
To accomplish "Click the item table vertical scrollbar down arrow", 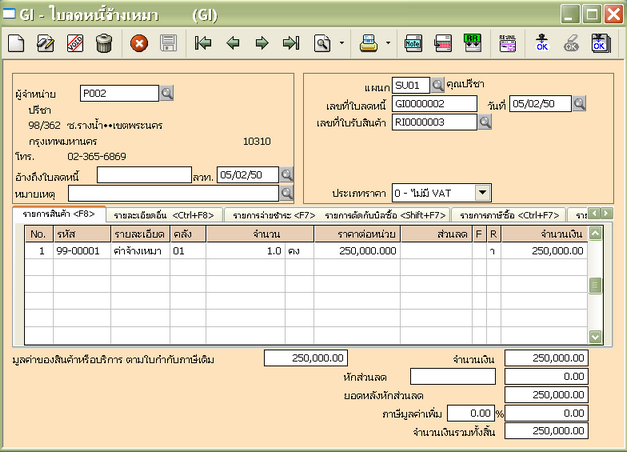I will point(595,336).
